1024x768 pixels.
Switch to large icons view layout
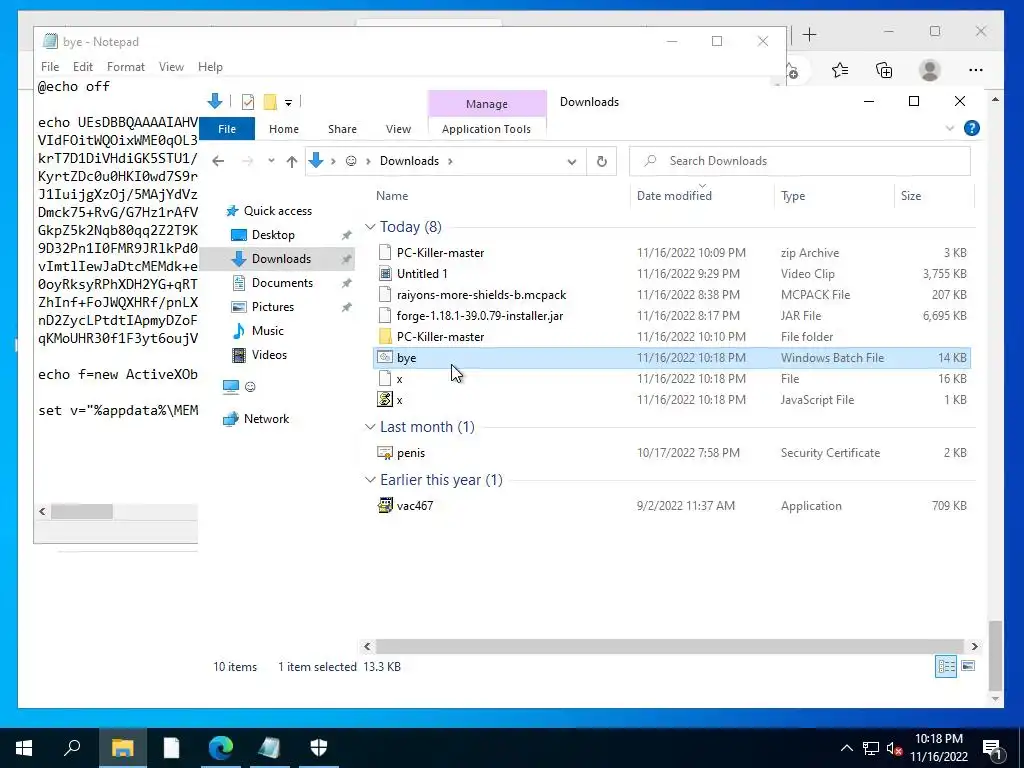click(968, 666)
